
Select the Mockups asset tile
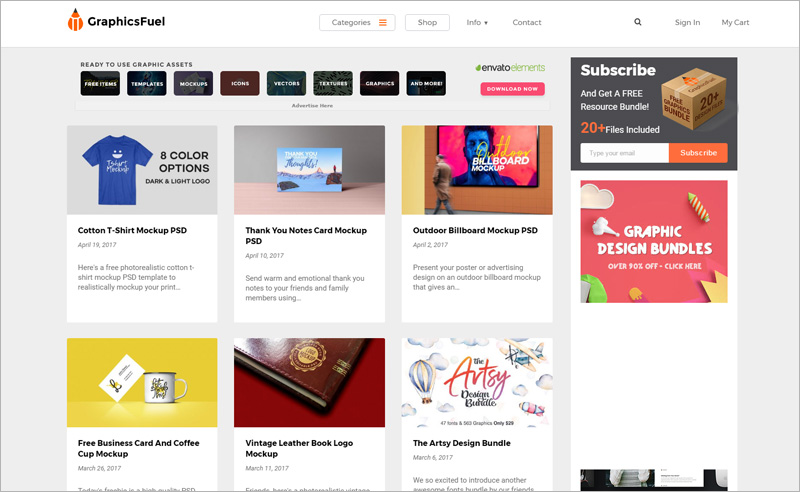193,83
